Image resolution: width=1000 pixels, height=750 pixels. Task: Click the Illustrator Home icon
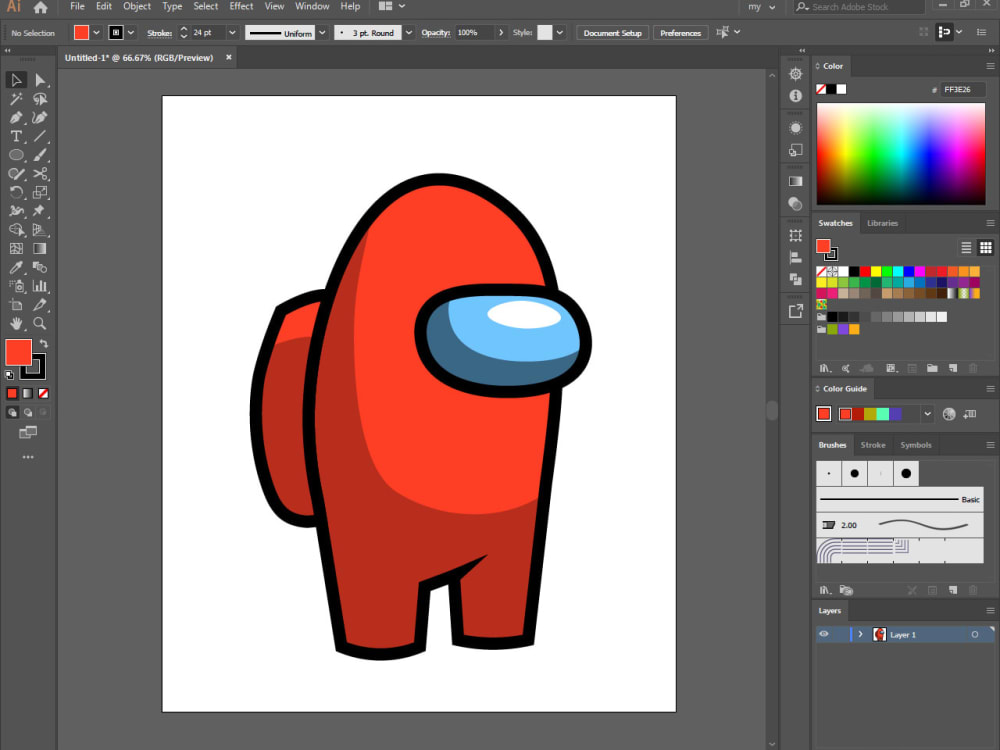(x=40, y=7)
